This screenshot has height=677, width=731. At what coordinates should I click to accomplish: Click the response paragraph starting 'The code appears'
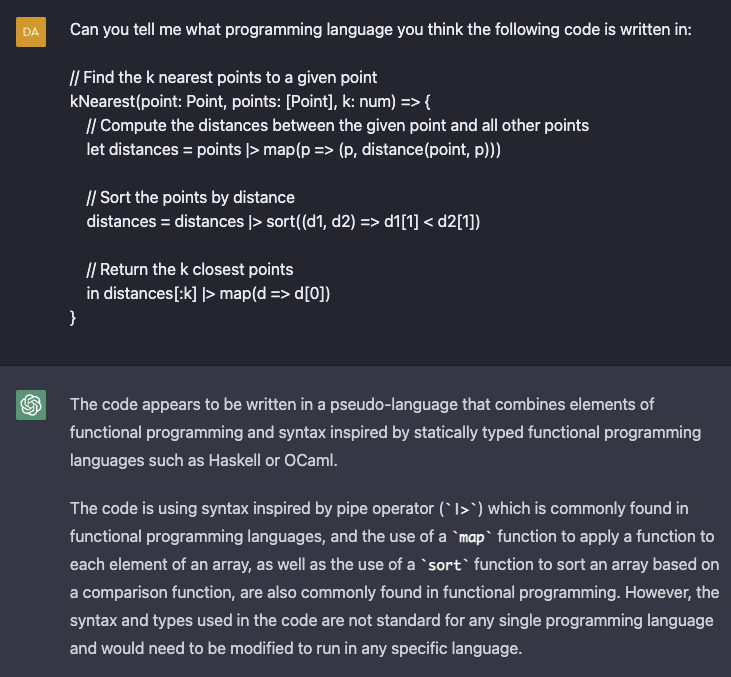click(385, 433)
